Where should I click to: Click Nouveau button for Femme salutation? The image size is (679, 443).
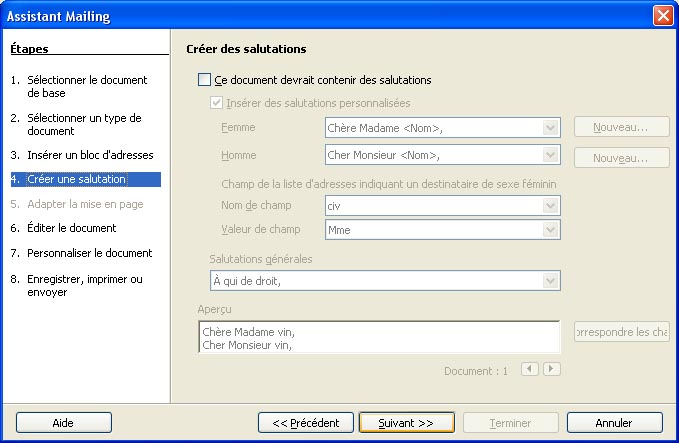click(621, 128)
